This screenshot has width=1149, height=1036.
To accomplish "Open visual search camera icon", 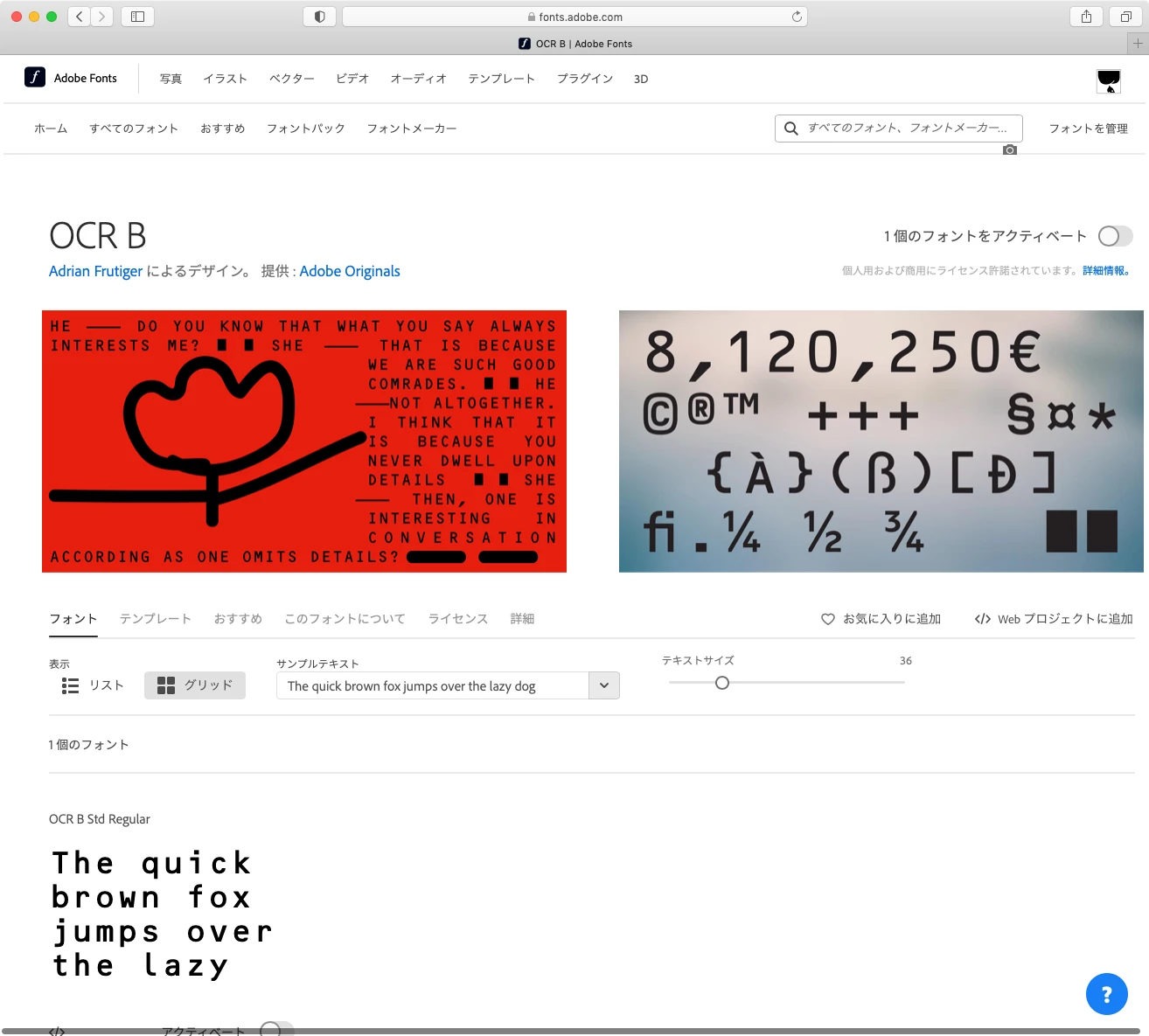I will tap(1010, 150).
